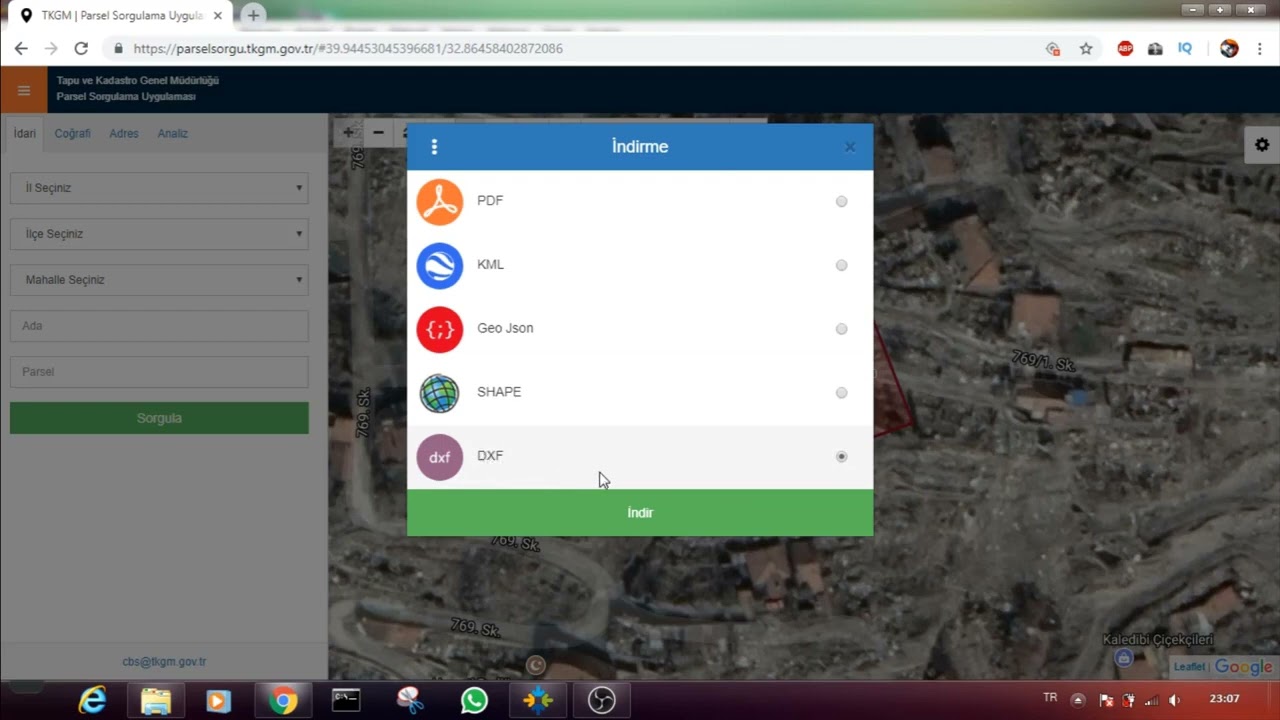Click the browser address bar URL
Image resolution: width=1280 pixels, height=720 pixels.
click(348, 48)
